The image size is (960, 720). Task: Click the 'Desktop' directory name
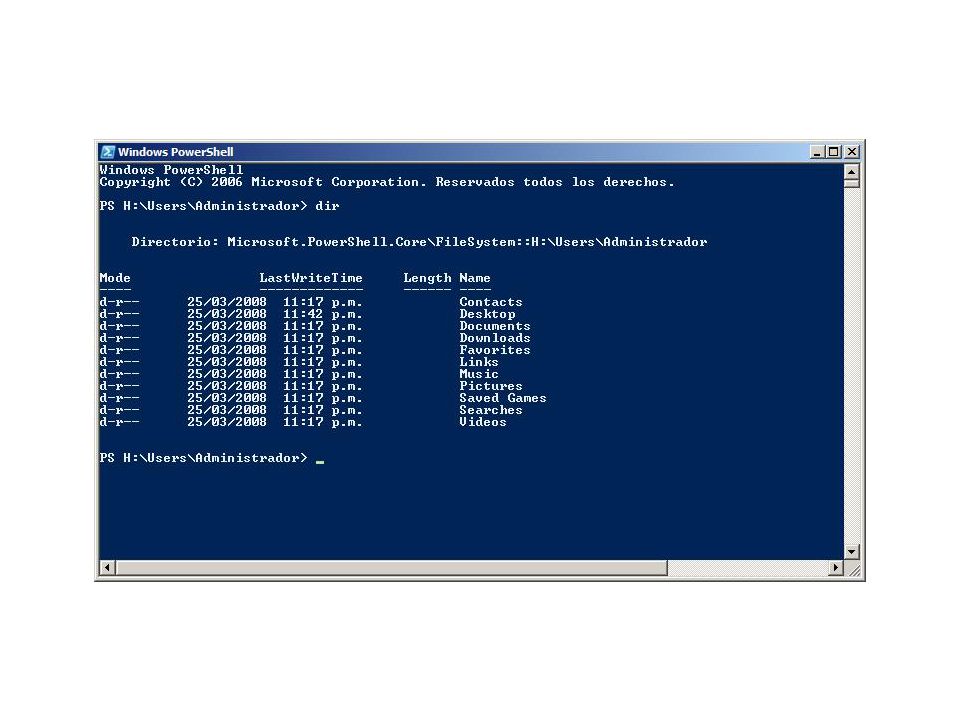coord(487,314)
